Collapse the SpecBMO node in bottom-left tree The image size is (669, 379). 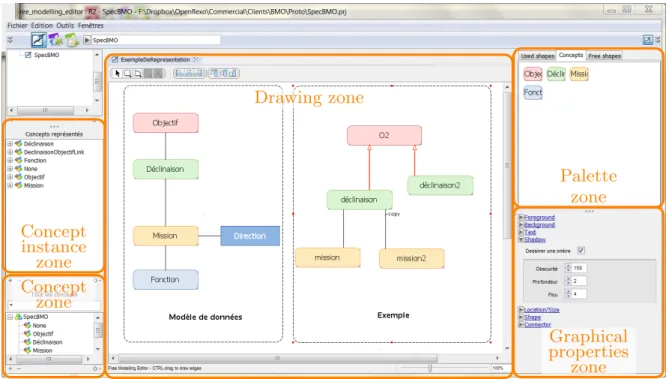pyautogui.click(x=10, y=317)
